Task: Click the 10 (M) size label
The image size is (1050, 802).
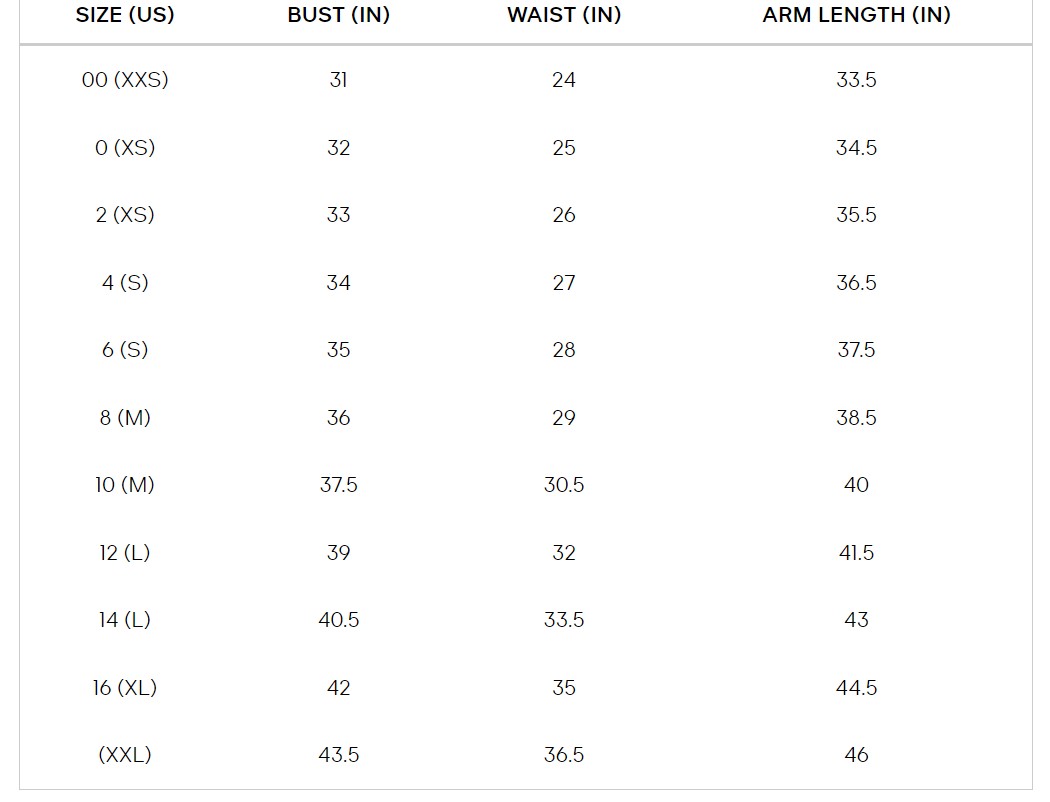Action: (125, 485)
